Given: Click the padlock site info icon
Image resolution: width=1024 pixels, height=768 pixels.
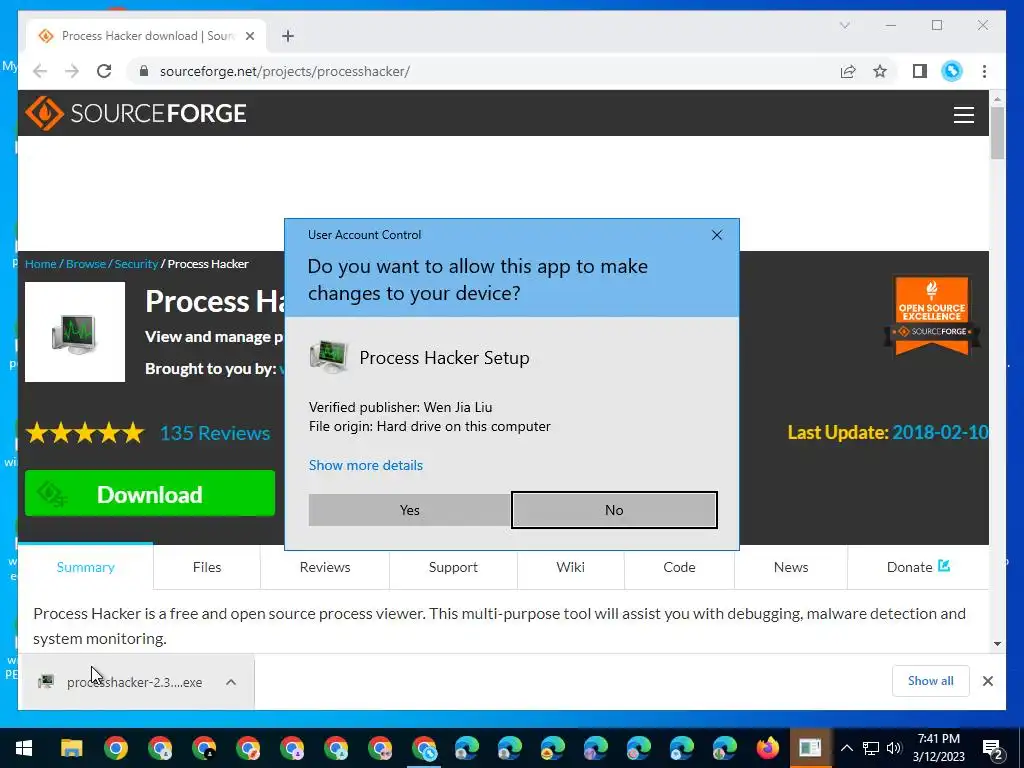Looking at the screenshot, I should click(144, 71).
